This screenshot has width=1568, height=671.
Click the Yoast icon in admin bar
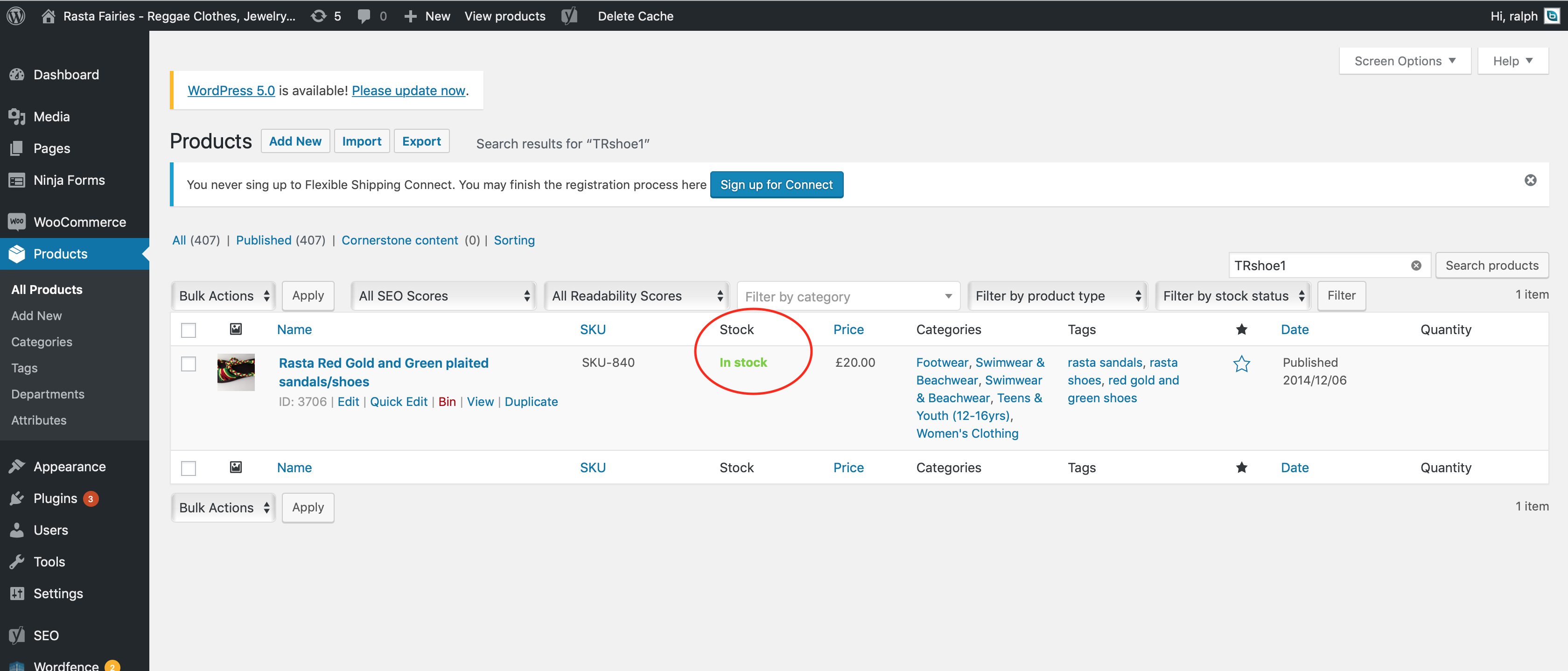pos(569,16)
